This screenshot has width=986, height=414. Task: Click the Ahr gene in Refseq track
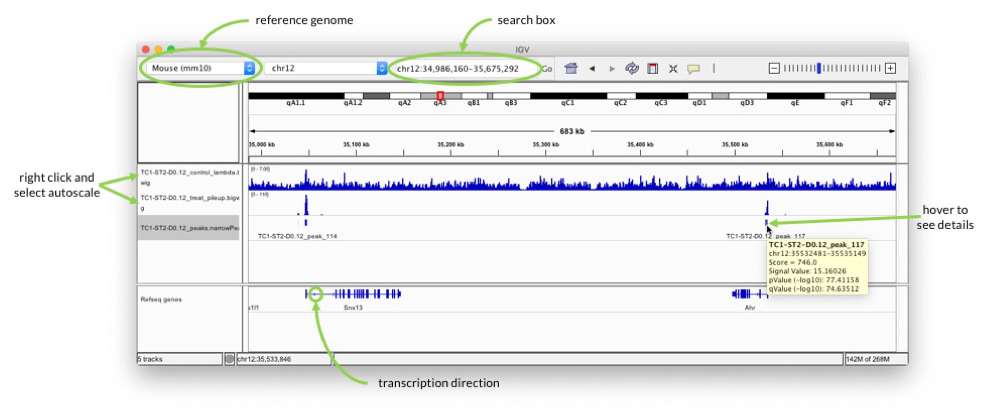[749, 294]
